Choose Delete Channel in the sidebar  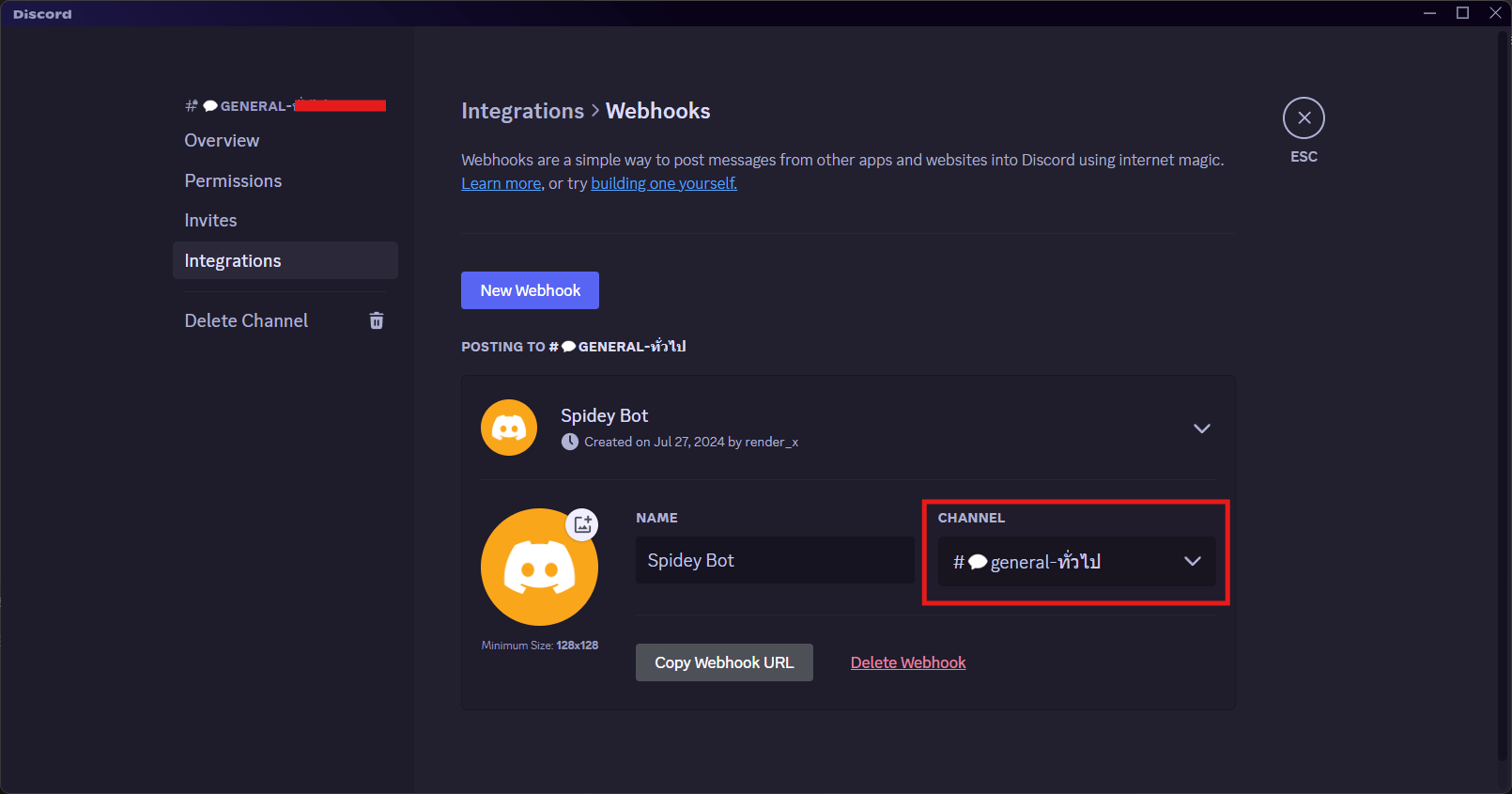[x=285, y=320]
